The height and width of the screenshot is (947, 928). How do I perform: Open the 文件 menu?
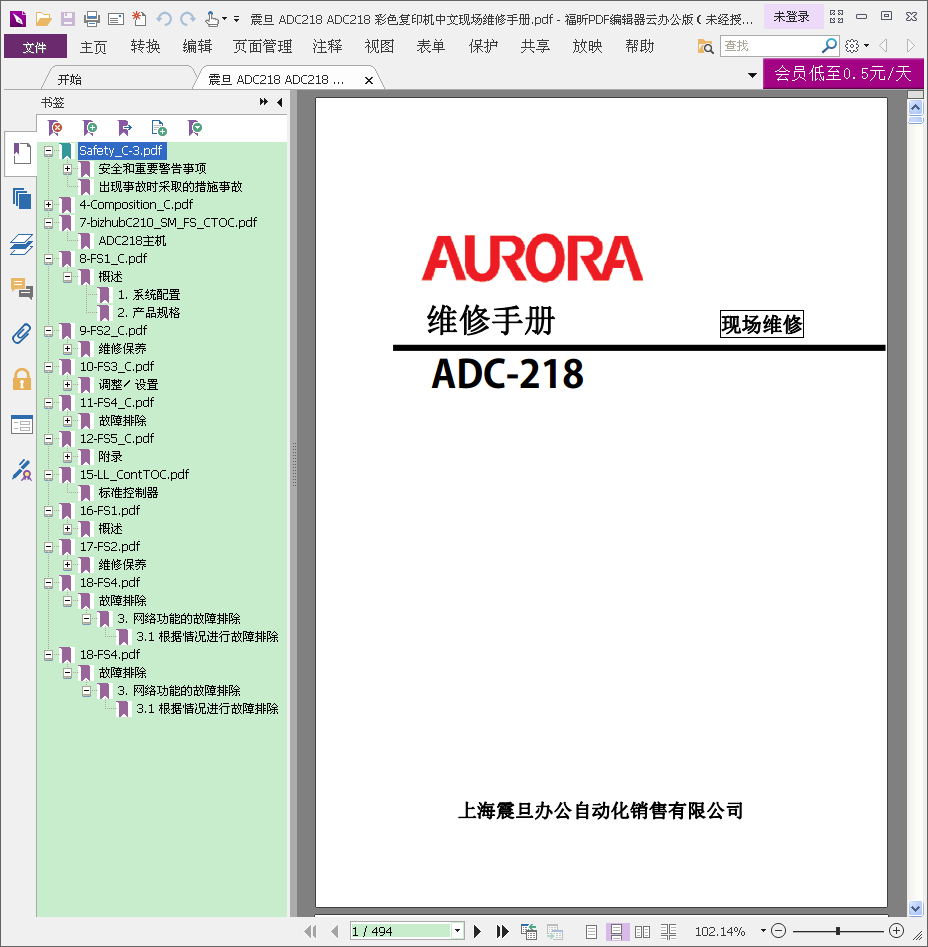click(34, 47)
